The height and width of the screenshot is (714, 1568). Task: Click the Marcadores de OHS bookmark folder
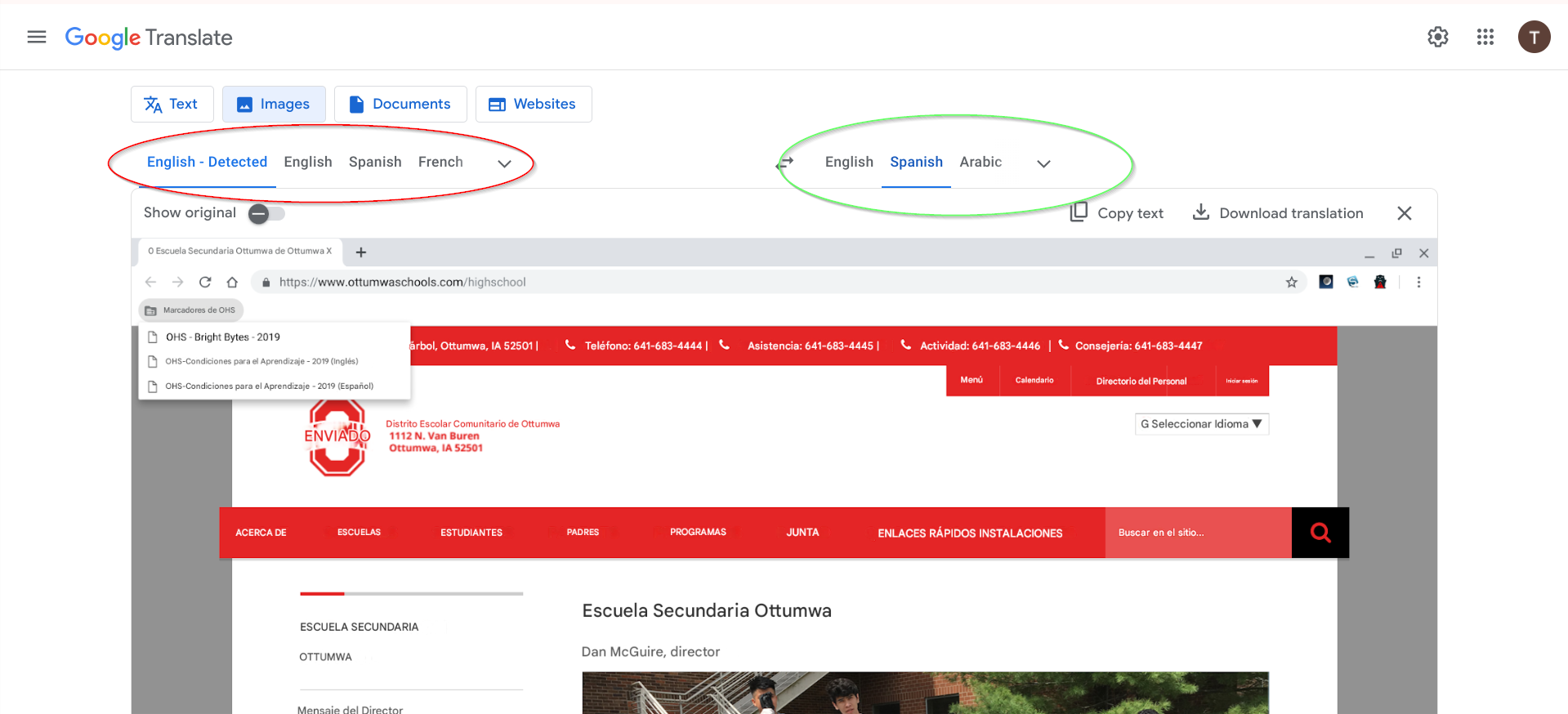coord(191,310)
